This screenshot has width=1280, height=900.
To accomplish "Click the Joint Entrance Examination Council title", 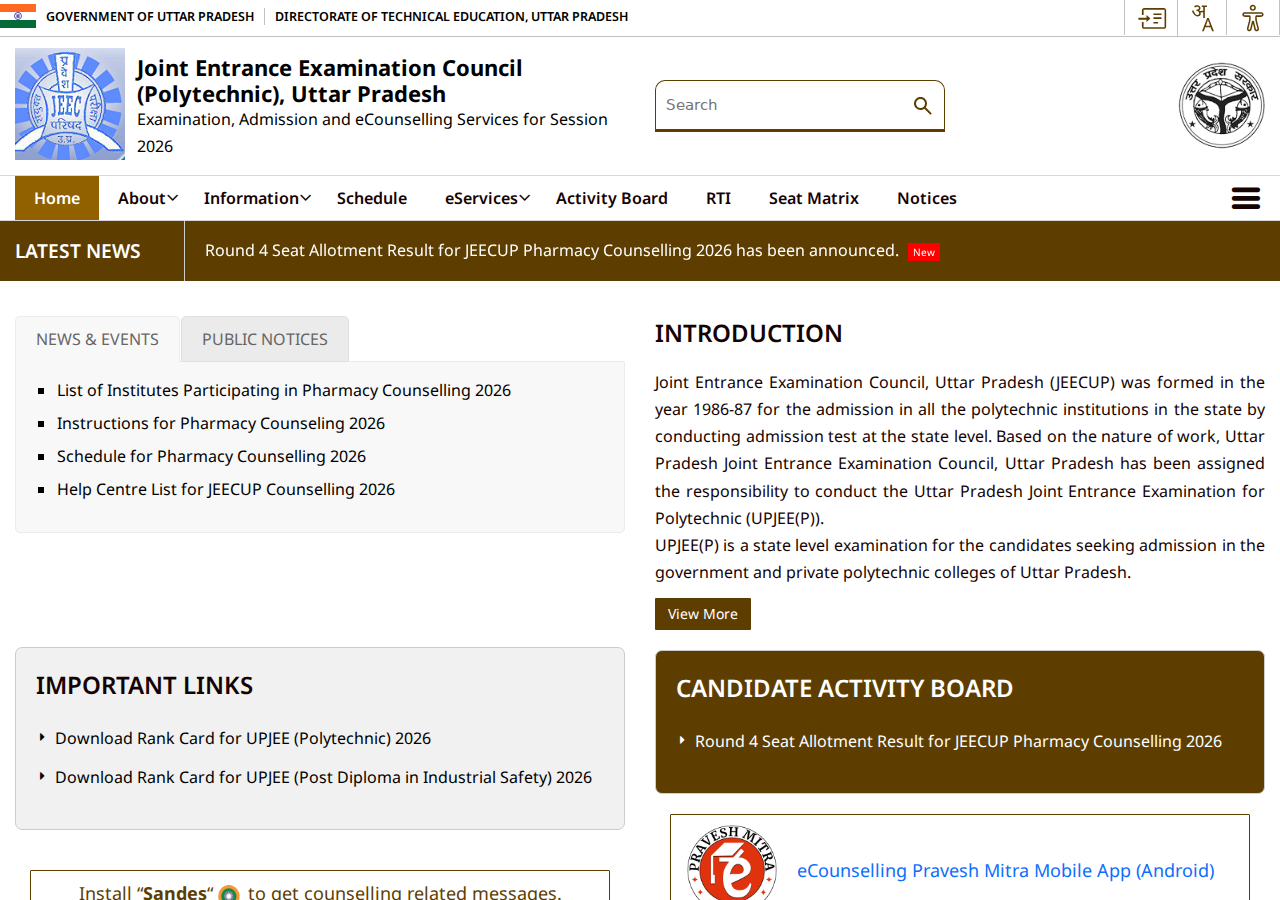I will pos(329,81).
